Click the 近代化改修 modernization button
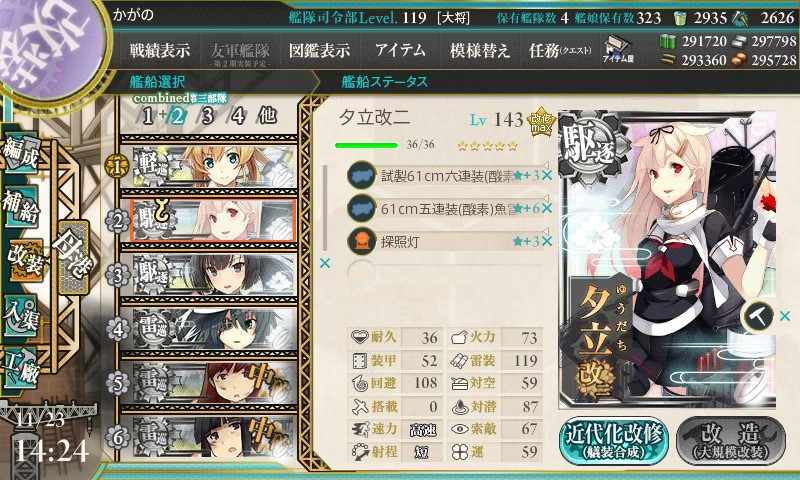The height and width of the screenshot is (480, 800). click(x=613, y=441)
